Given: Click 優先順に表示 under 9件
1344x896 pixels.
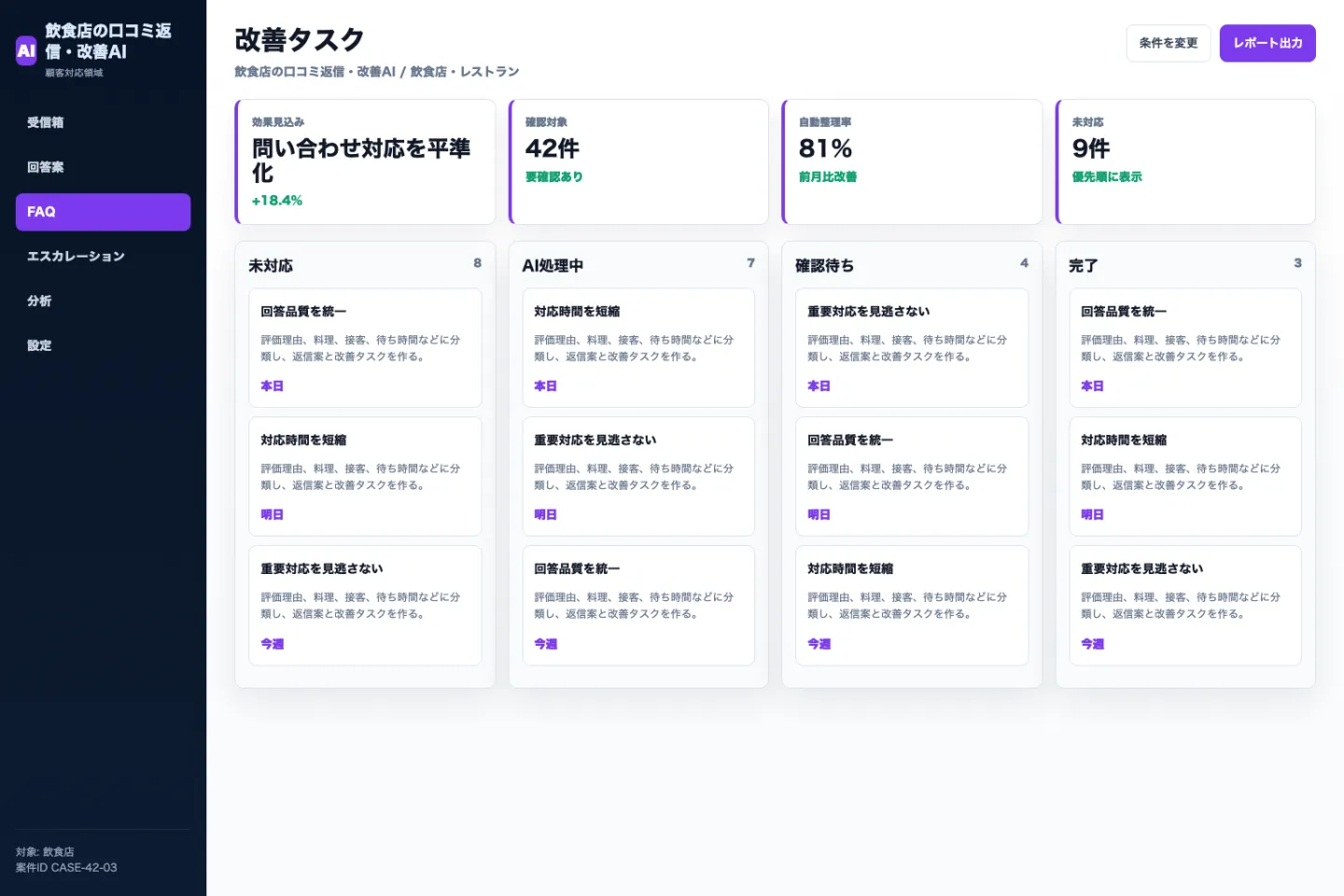Looking at the screenshot, I should coord(1107,176).
